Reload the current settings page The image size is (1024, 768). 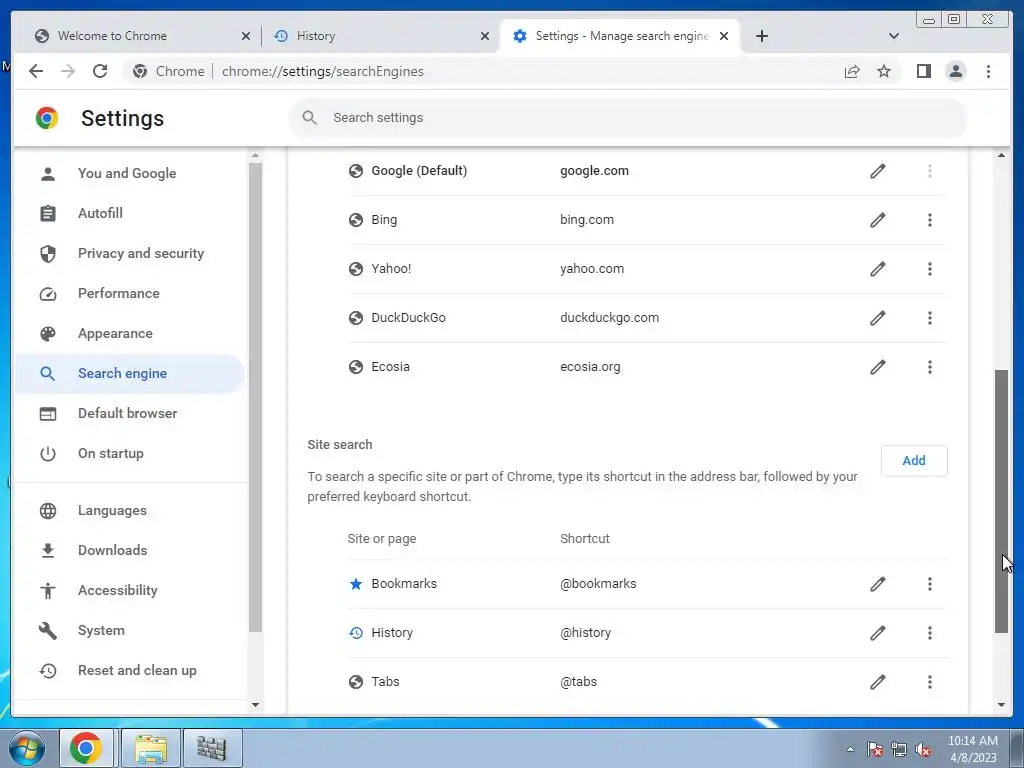click(x=100, y=71)
